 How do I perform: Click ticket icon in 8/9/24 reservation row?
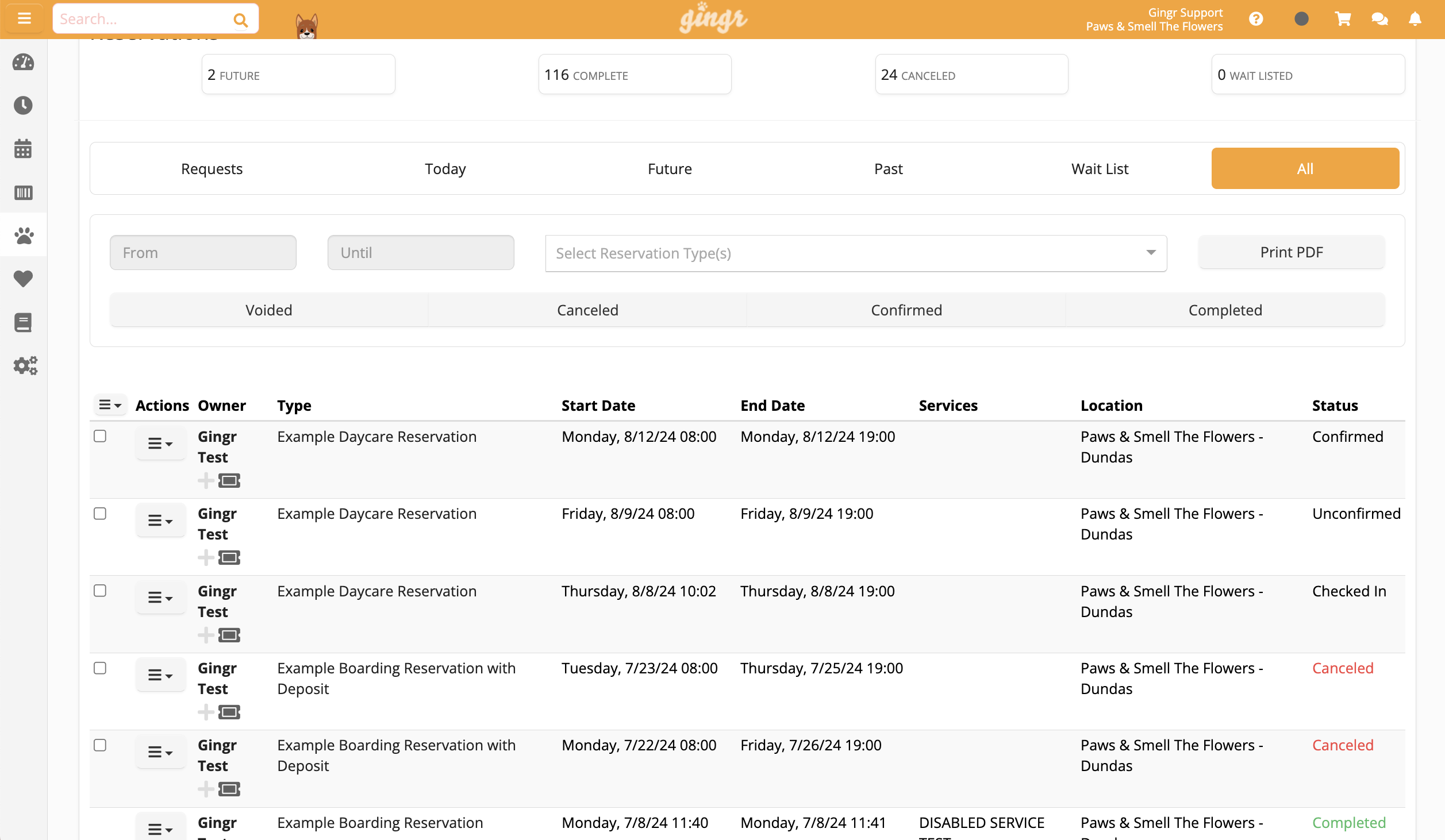pyautogui.click(x=229, y=557)
